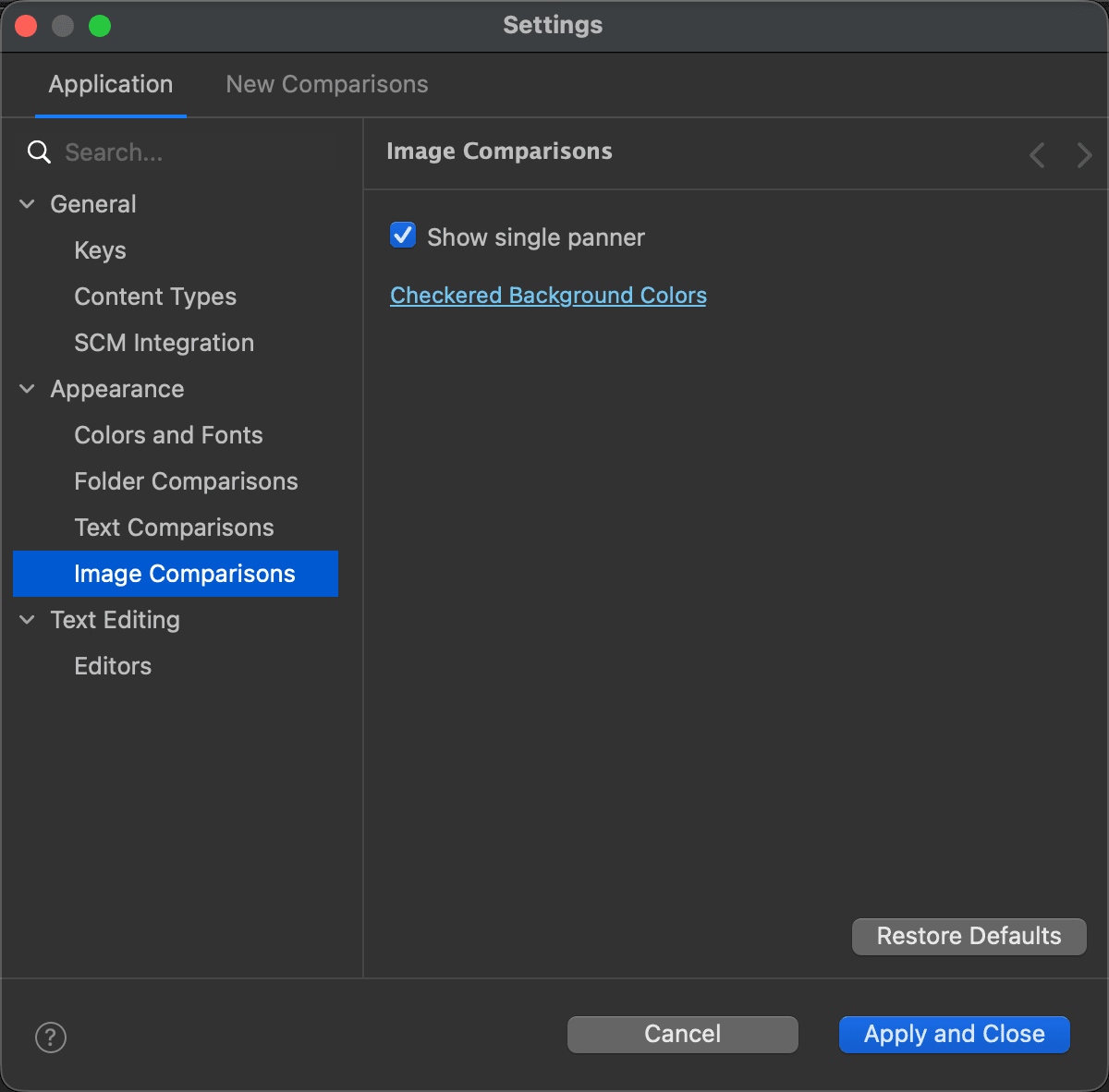1109x1092 pixels.
Task: Select the General category label
Action: pyautogui.click(x=93, y=204)
